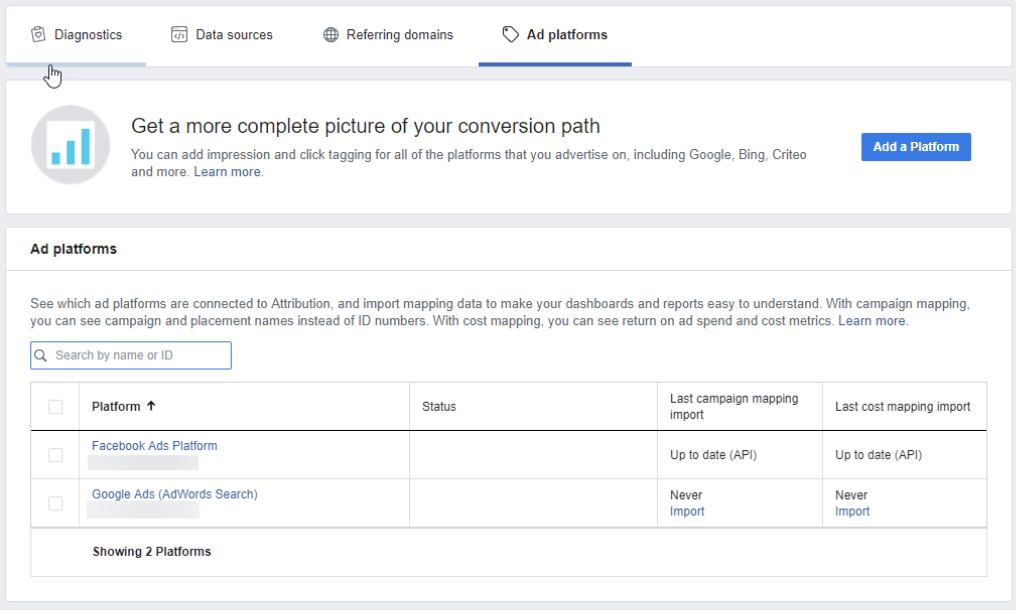Screen dimensions: 1020x614
Task: Open the Facebook Ads Platform link
Action: (154, 445)
